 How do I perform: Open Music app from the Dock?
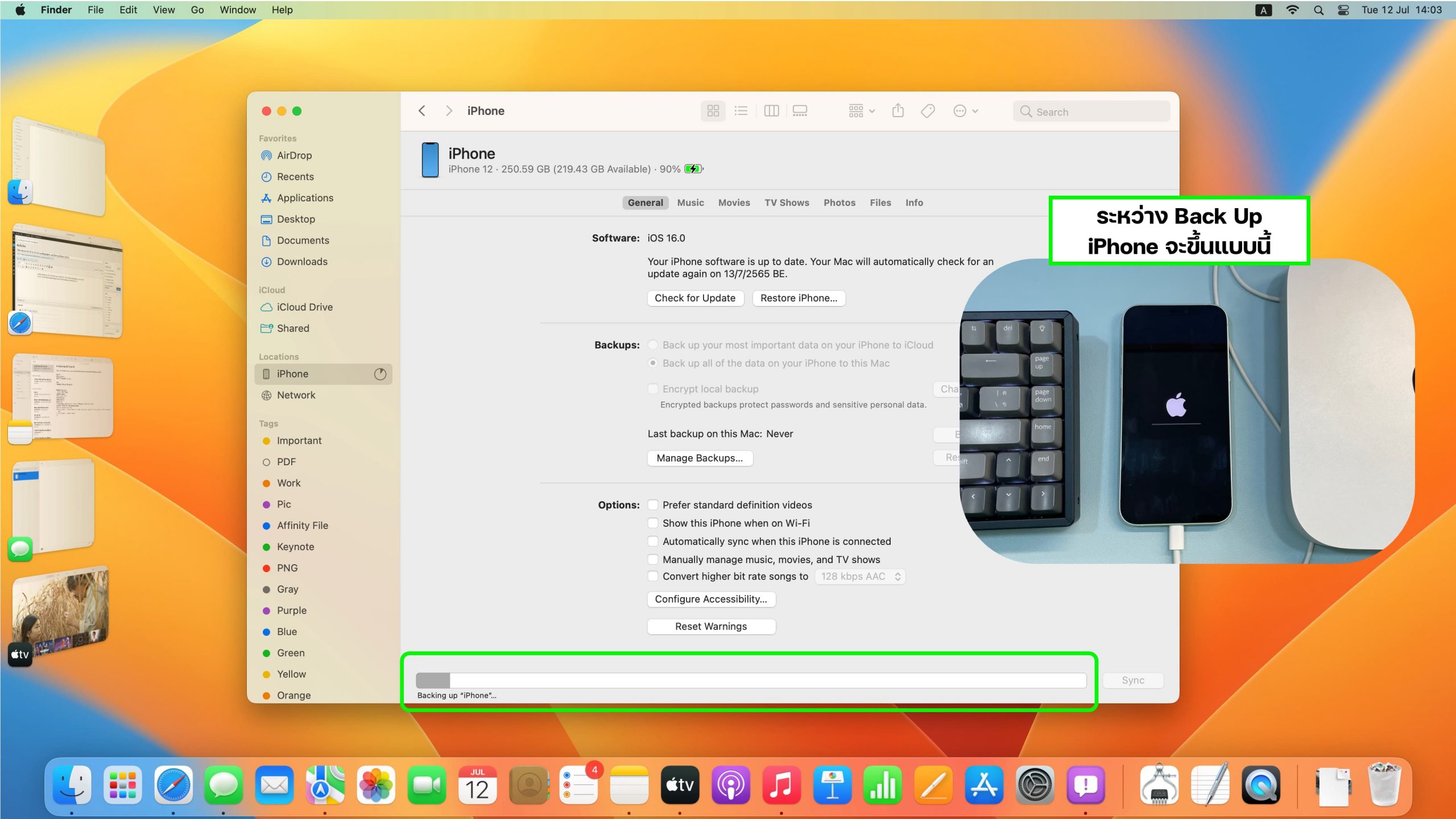point(781,785)
